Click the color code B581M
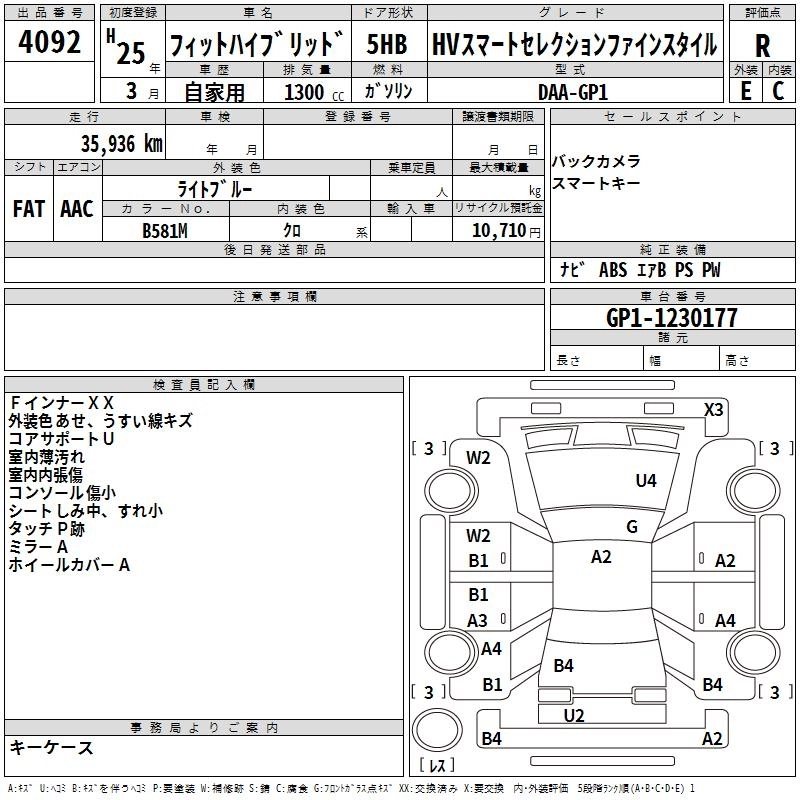 [x=165, y=231]
